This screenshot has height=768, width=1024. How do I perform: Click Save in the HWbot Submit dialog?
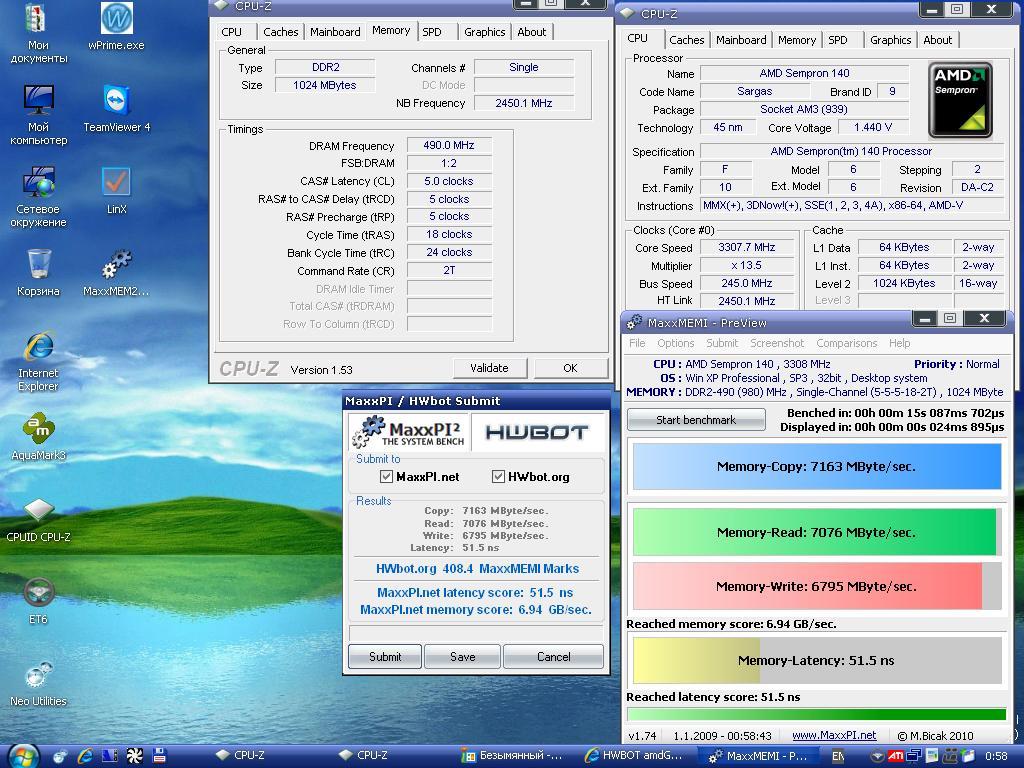point(462,656)
